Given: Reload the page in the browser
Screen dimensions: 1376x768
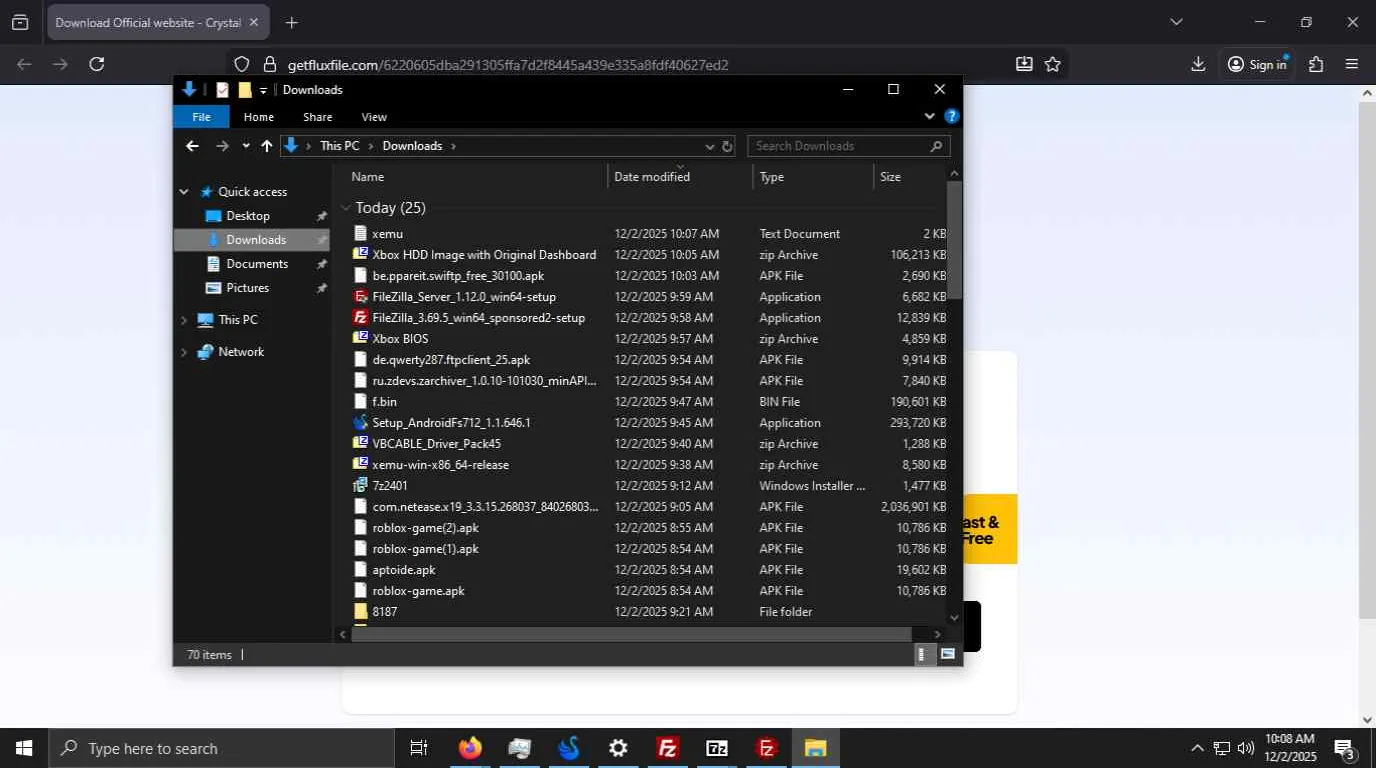Looking at the screenshot, I should pyautogui.click(x=97, y=64).
